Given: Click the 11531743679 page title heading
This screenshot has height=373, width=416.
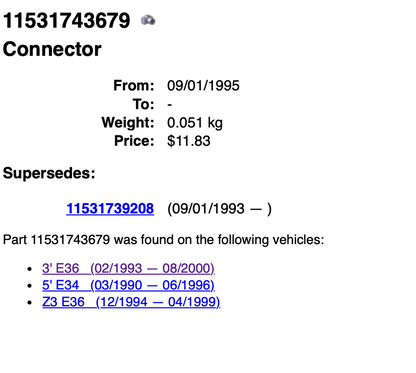Looking at the screenshot, I should [66, 20].
